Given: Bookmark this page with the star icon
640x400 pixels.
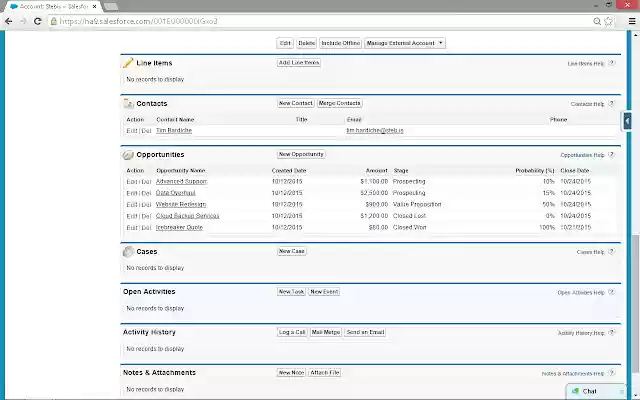Looking at the screenshot, I should [608, 21].
